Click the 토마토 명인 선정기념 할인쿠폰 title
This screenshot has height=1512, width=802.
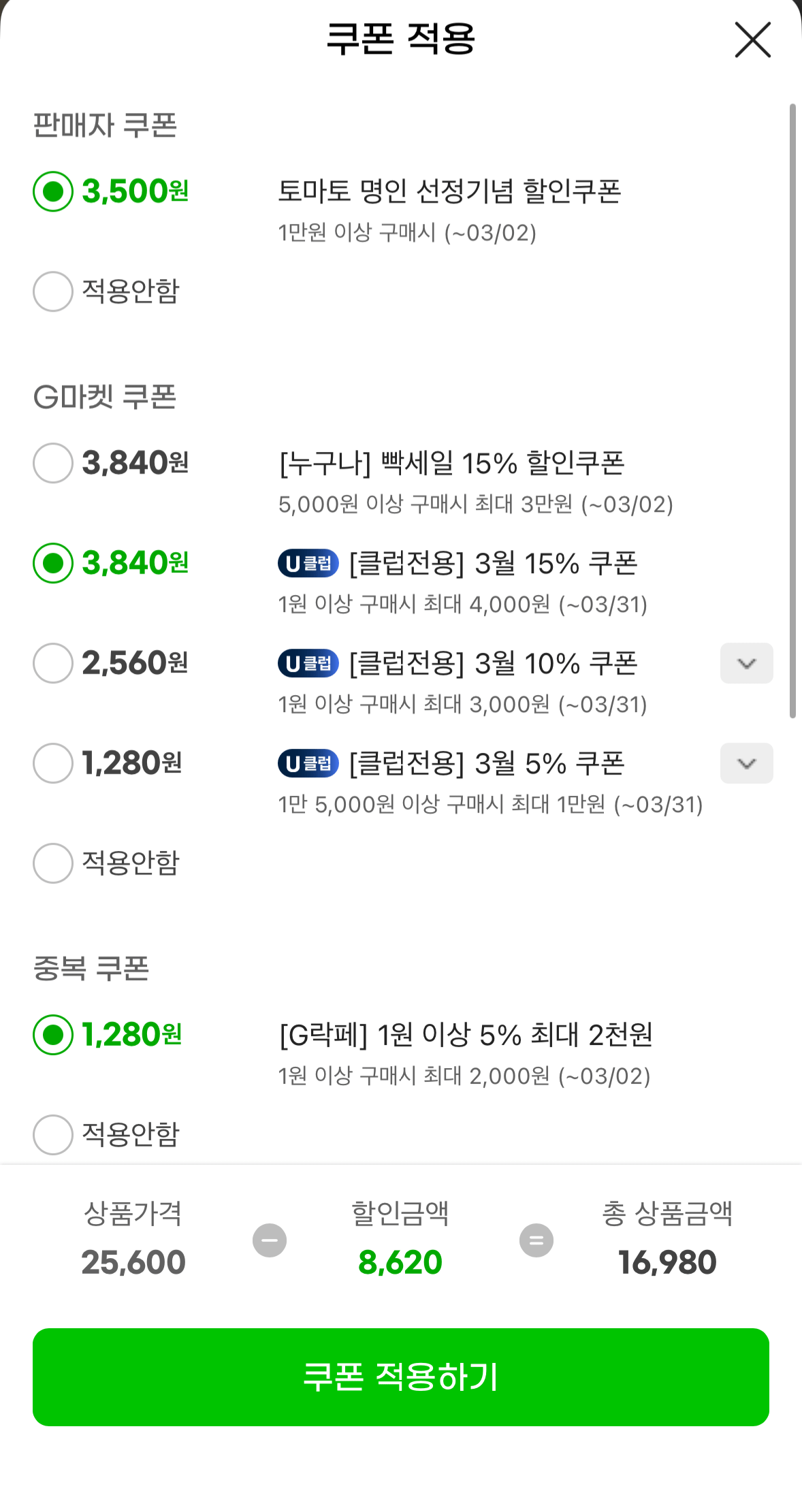(449, 191)
